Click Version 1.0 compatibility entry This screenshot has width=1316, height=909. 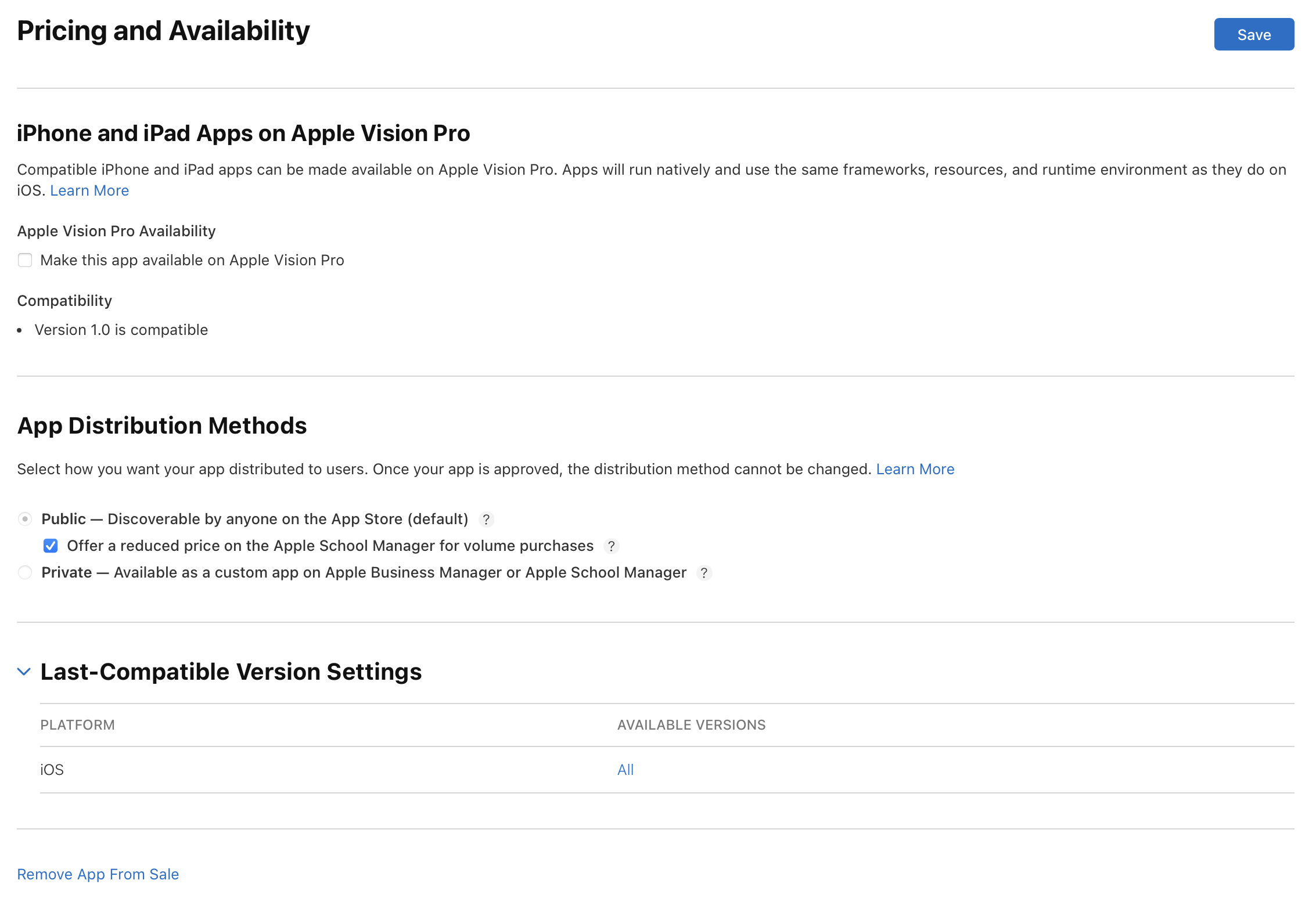[x=121, y=329]
